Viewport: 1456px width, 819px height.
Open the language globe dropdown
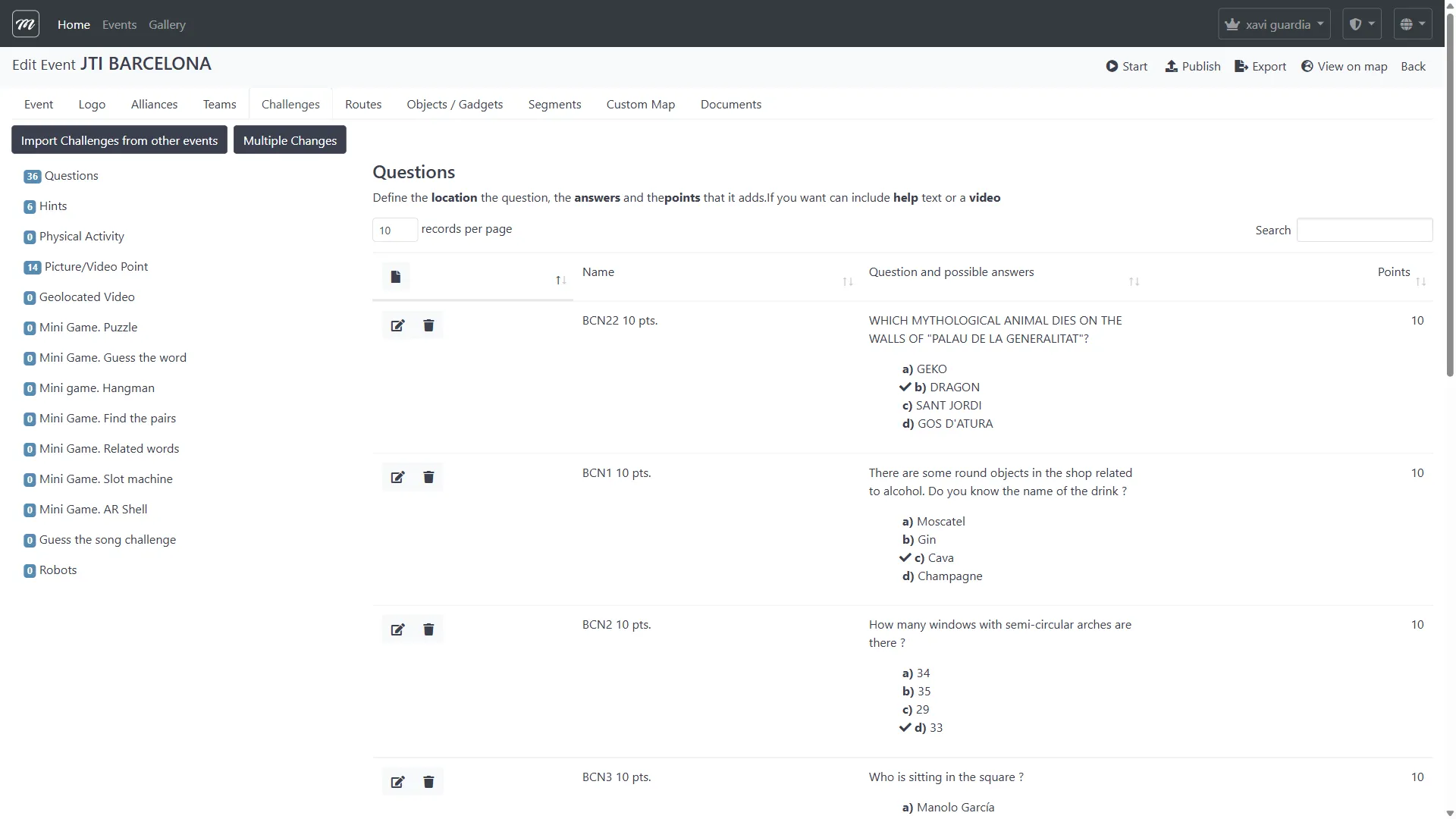click(x=1412, y=24)
